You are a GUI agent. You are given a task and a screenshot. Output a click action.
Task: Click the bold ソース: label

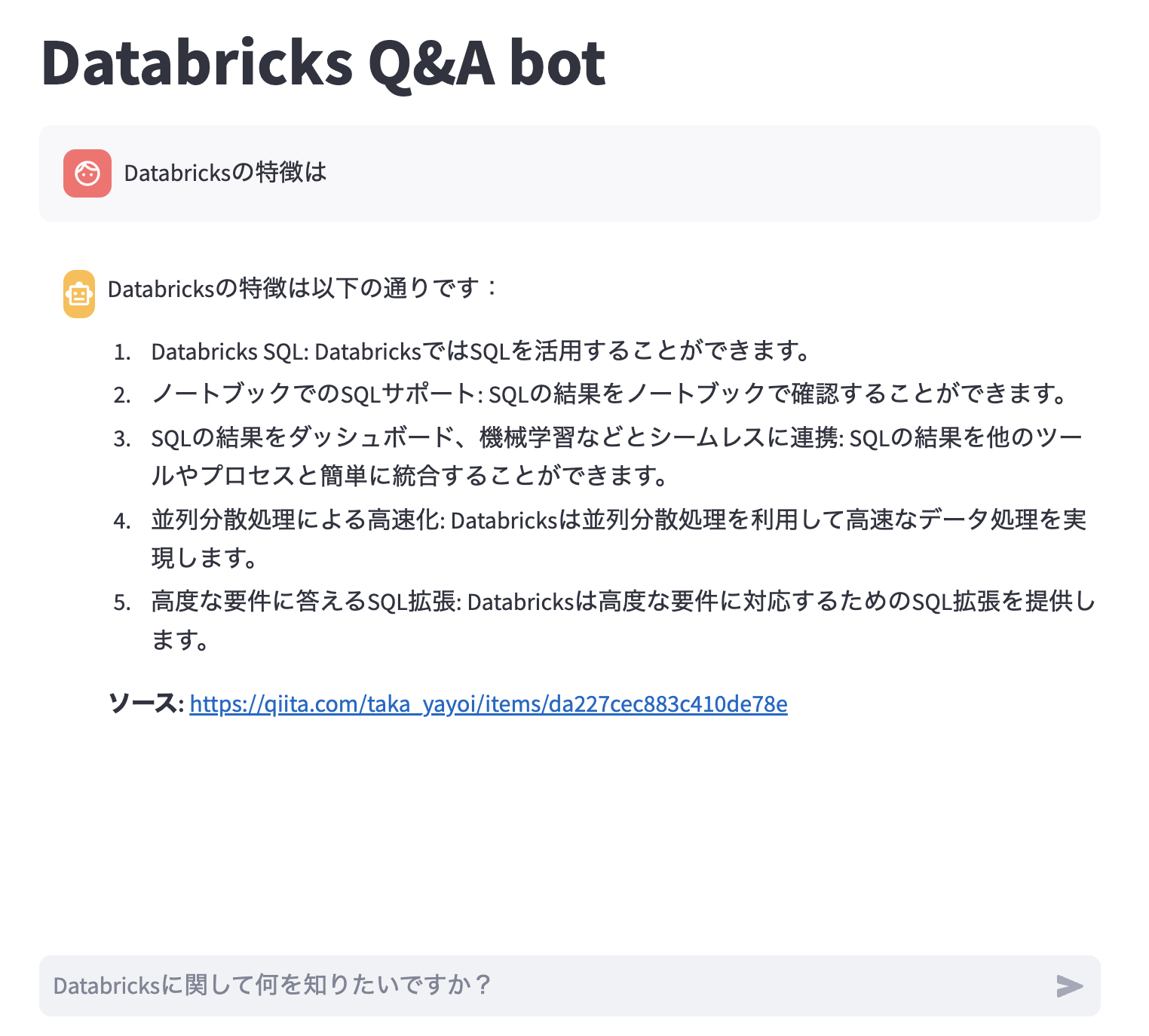146,703
